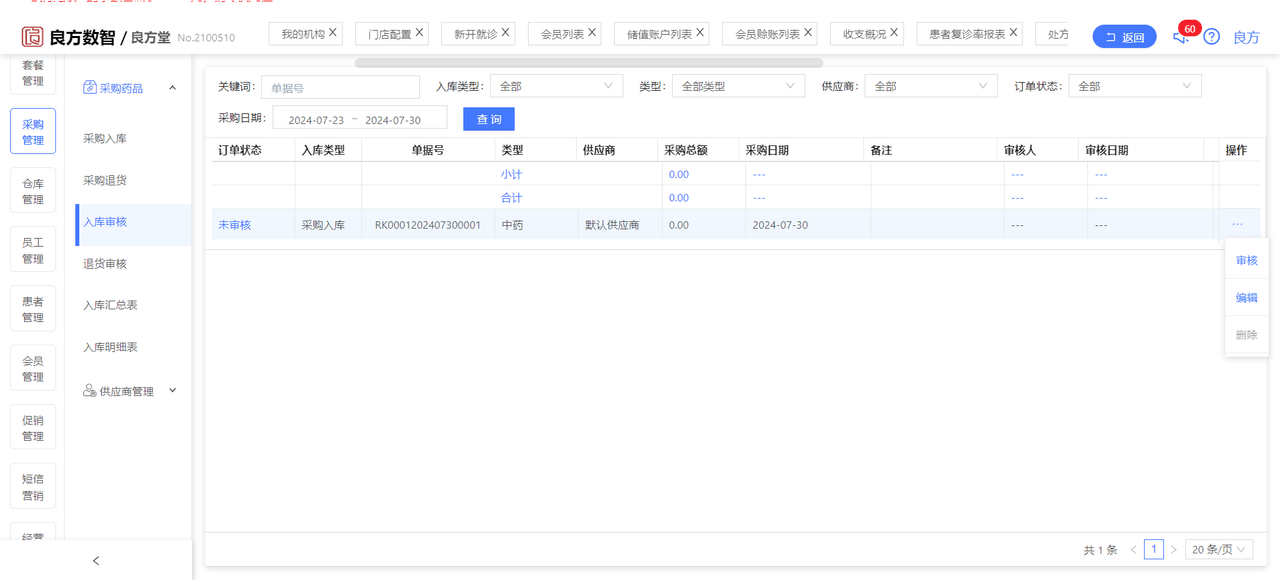Open the 20 条/页 page size dropdown

(1219, 550)
